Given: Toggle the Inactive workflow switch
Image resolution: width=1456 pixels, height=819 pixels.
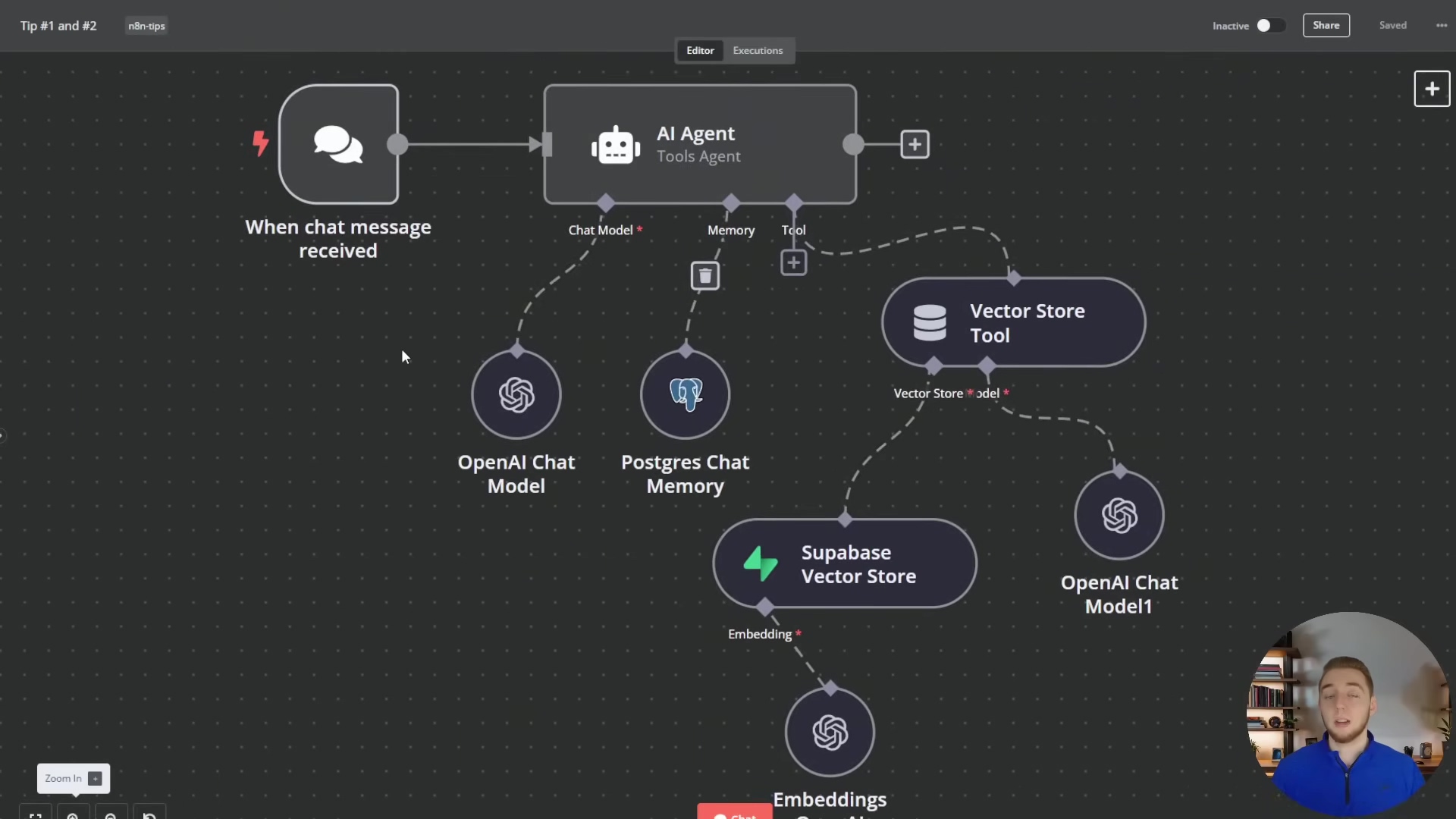Looking at the screenshot, I should click(1270, 26).
